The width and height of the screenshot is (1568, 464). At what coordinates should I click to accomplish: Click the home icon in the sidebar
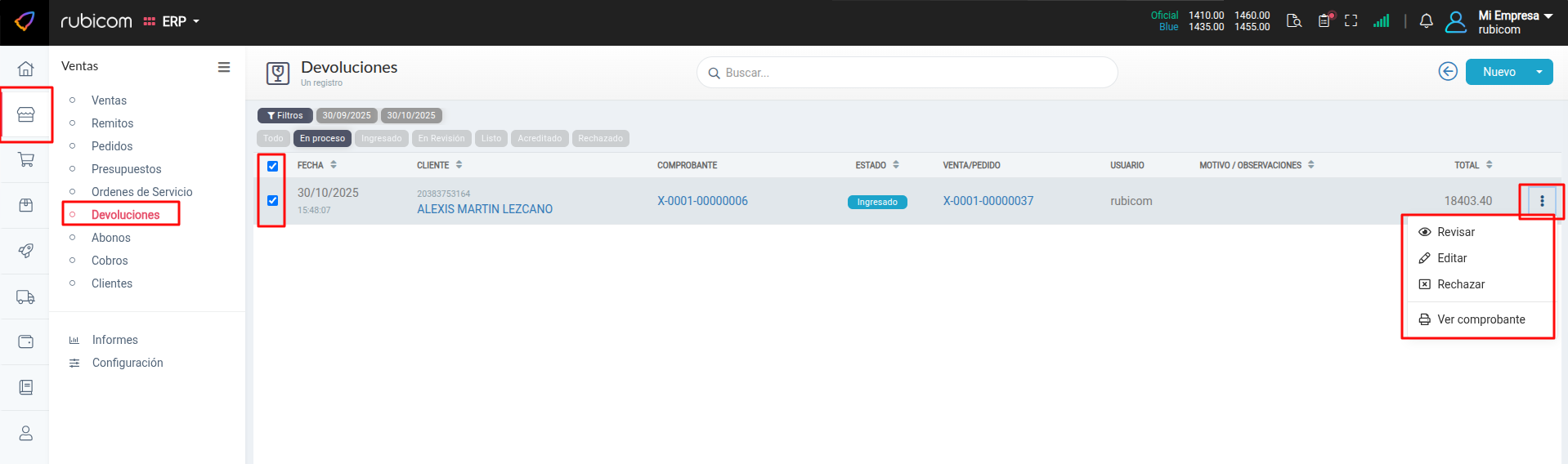point(25,69)
